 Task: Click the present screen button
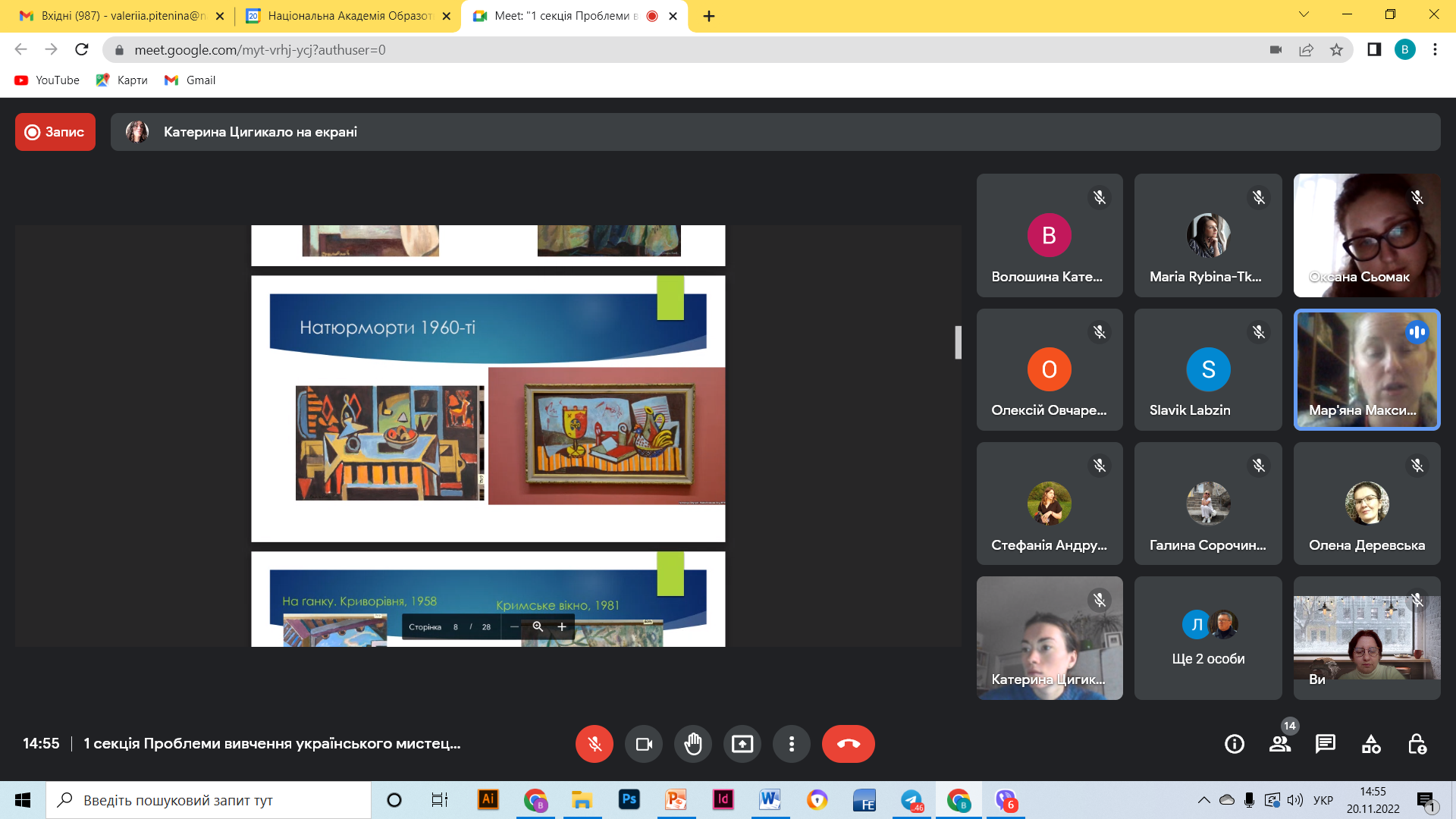[x=742, y=744]
